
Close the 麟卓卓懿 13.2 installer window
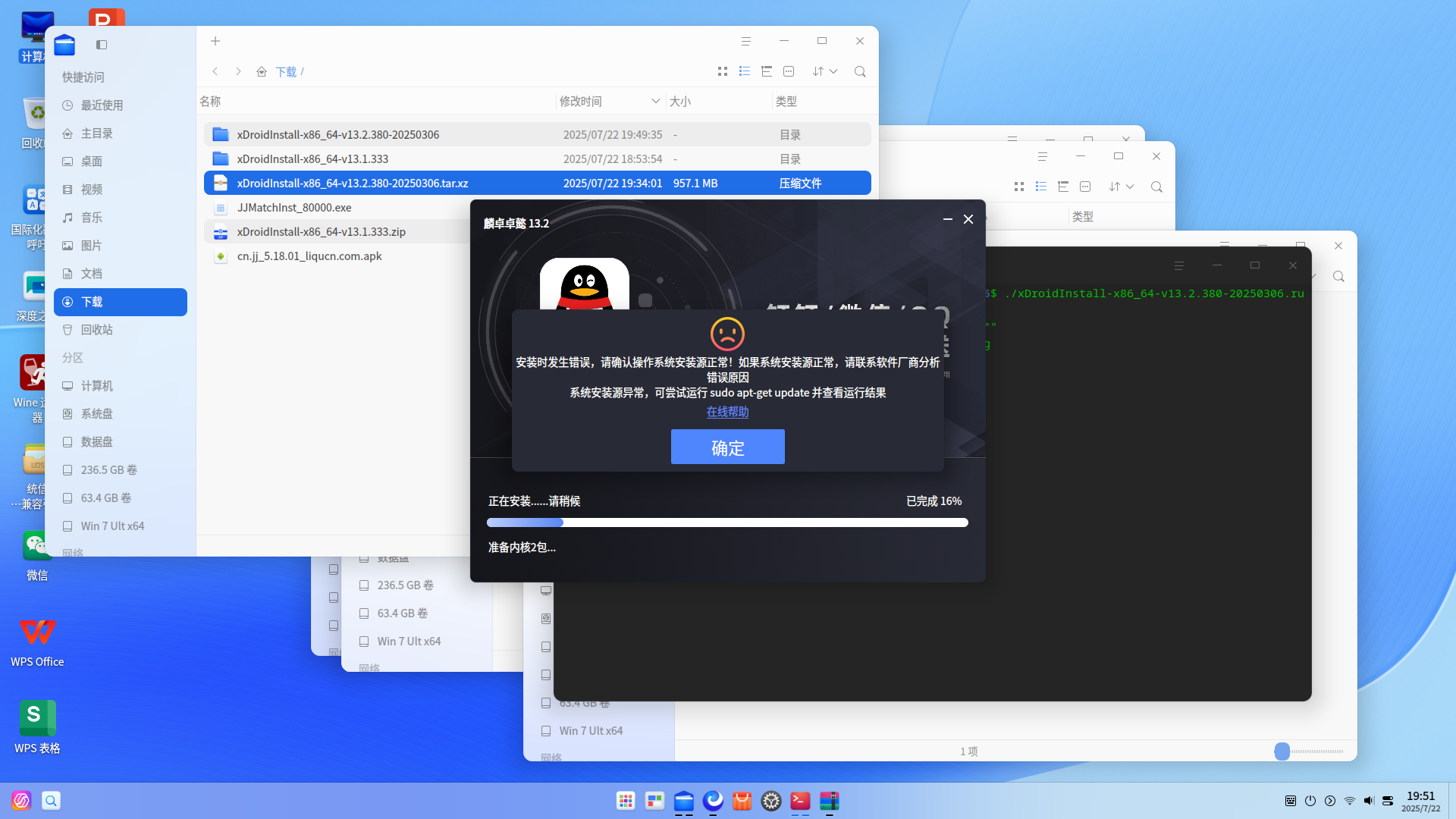[968, 219]
